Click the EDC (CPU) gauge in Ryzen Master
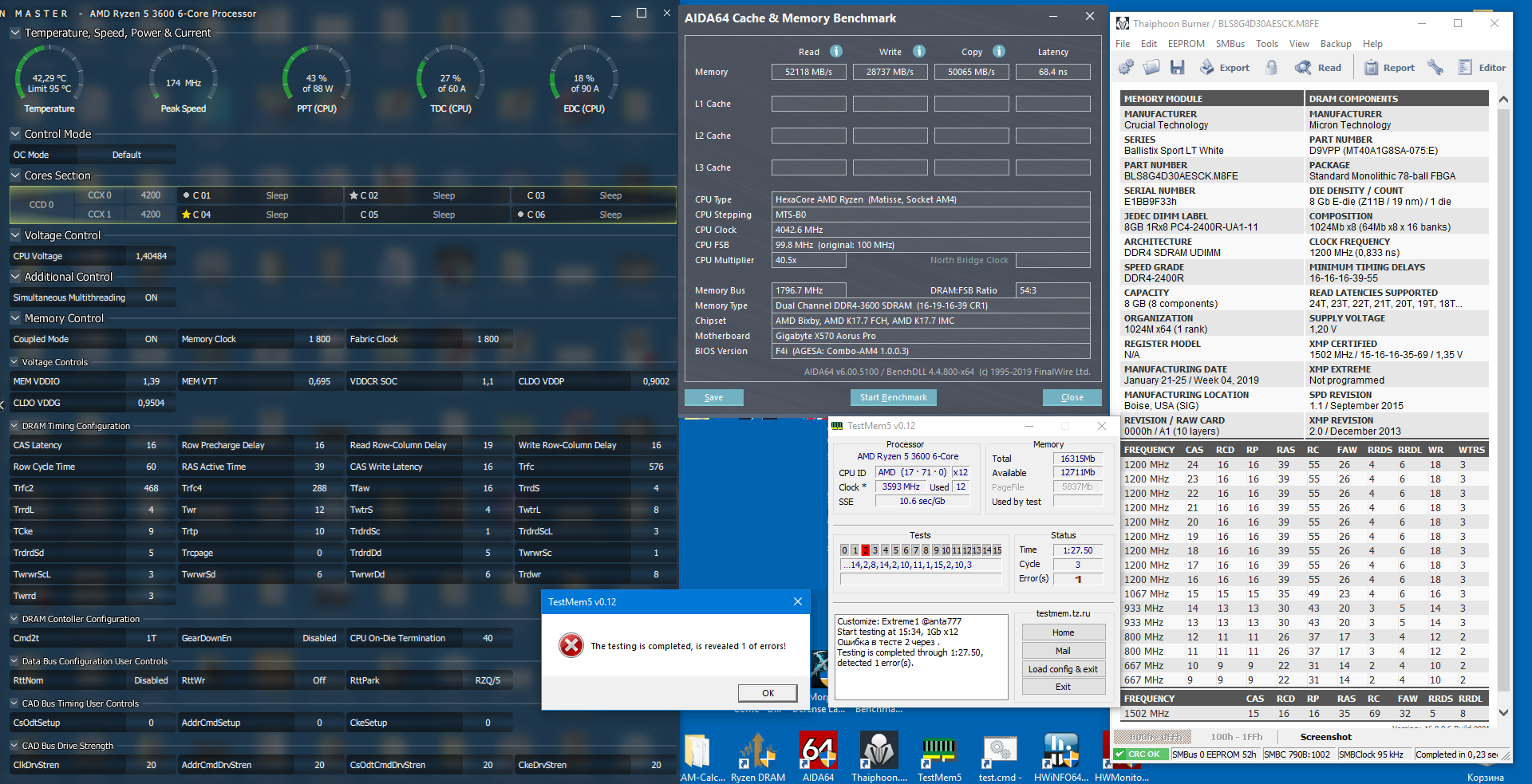The height and width of the screenshot is (784, 1532). [x=584, y=80]
